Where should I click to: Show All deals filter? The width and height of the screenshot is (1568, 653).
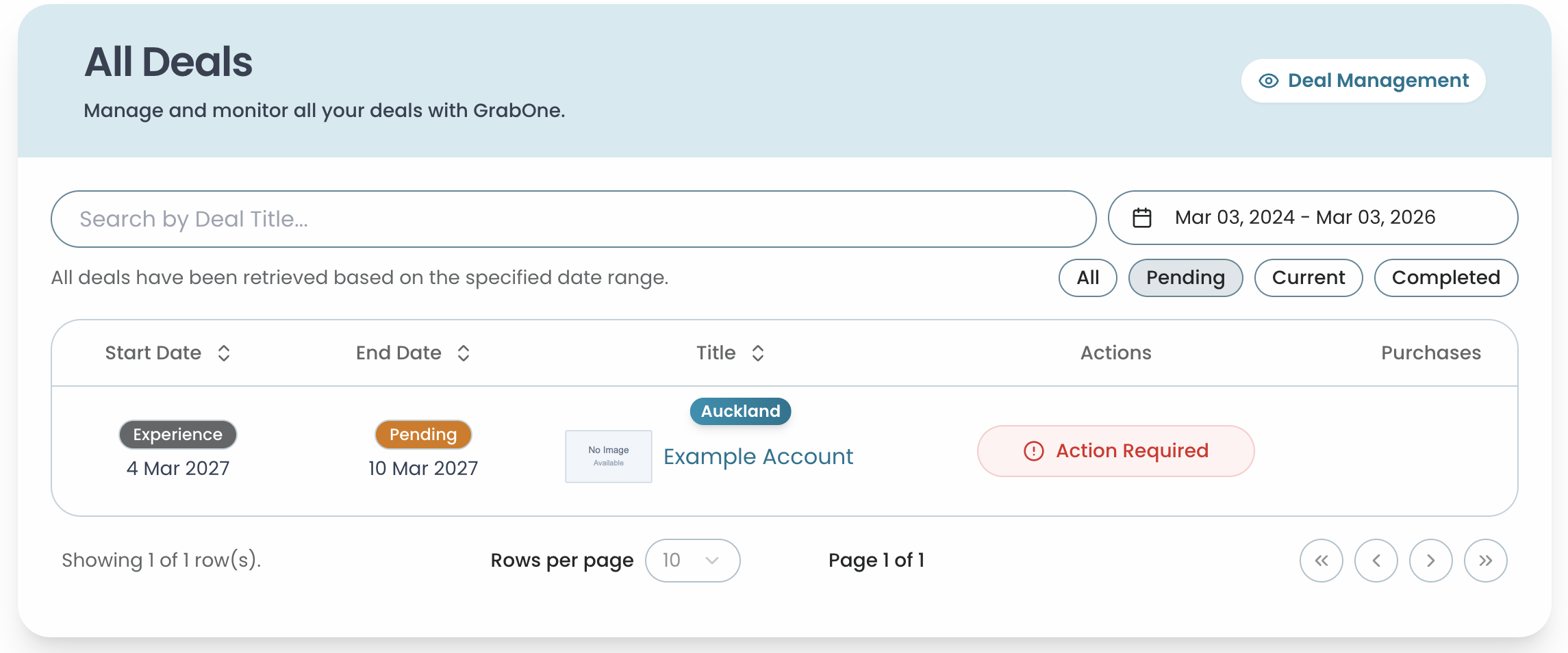(1087, 278)
